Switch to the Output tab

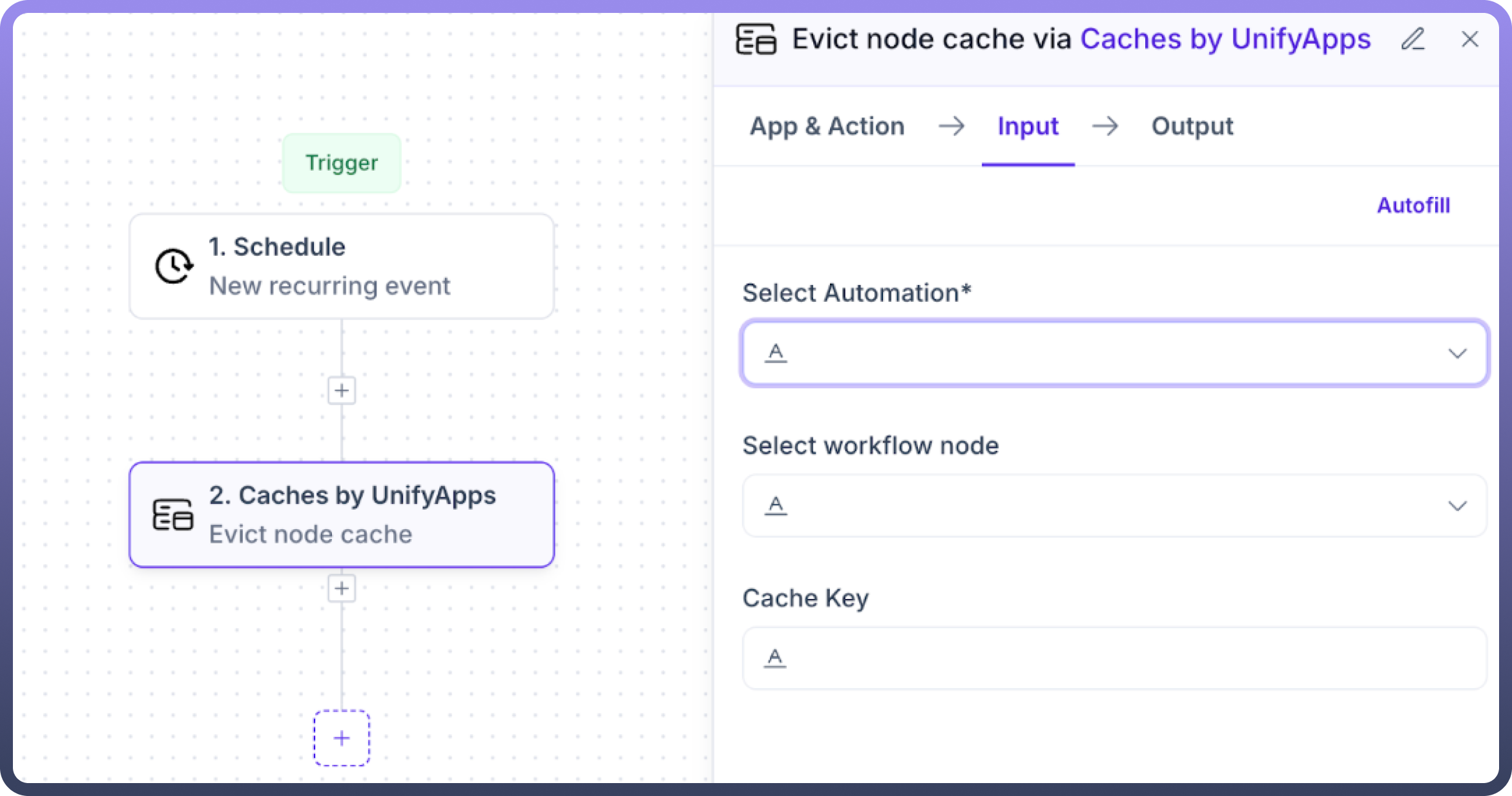1192,126
